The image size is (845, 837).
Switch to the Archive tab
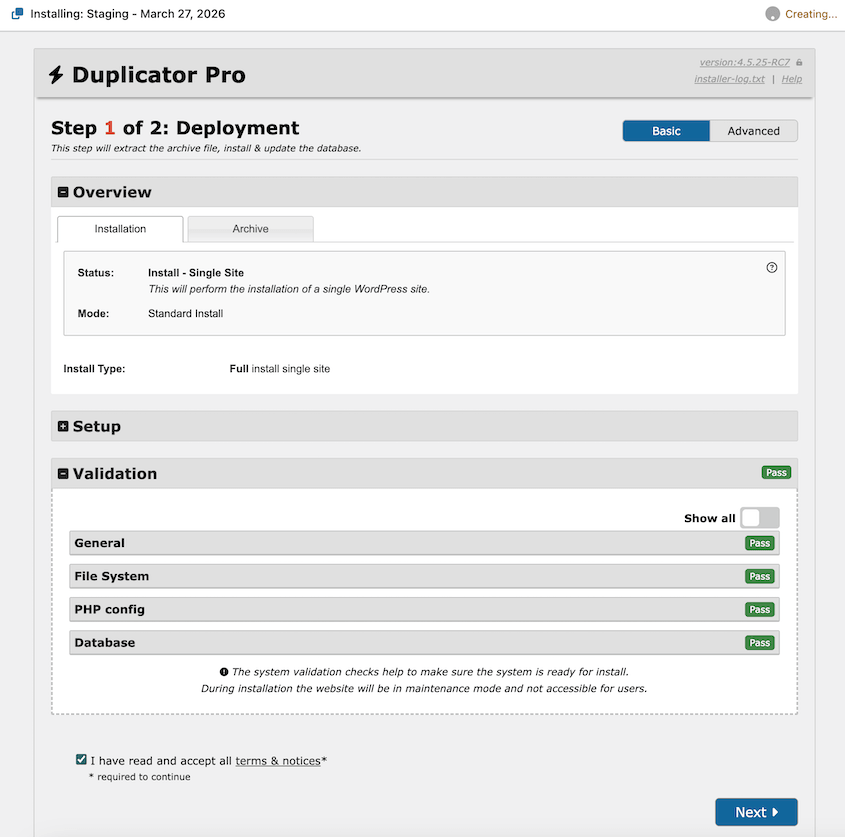[x=250, y=229]
